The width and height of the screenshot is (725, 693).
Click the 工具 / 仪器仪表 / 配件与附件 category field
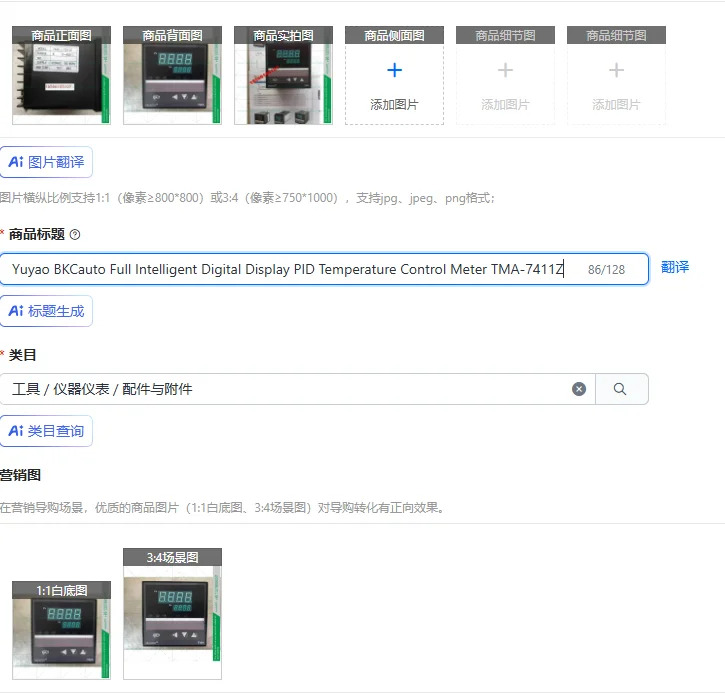click(x=297, y=389)
